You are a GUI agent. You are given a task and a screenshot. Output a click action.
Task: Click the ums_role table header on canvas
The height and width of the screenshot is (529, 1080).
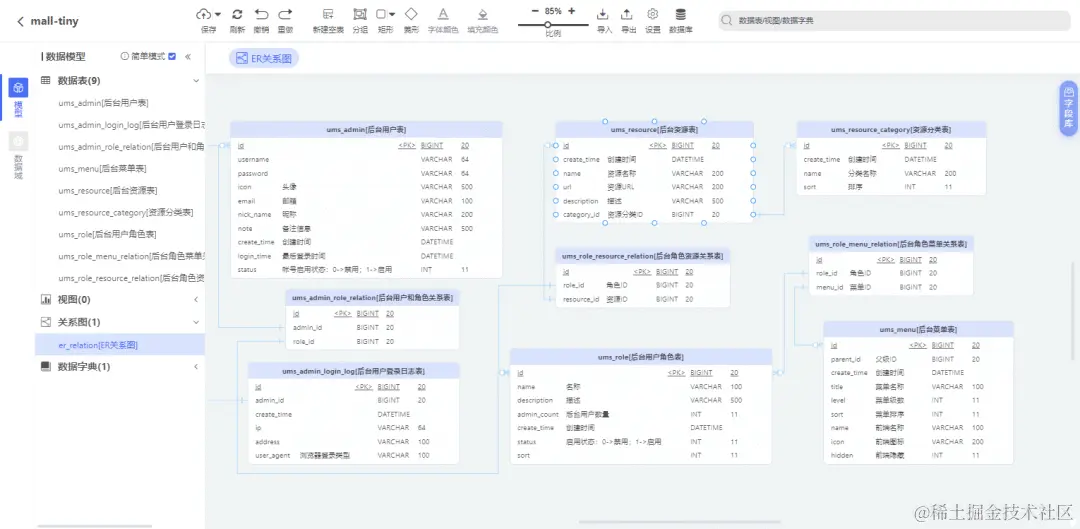641,357
